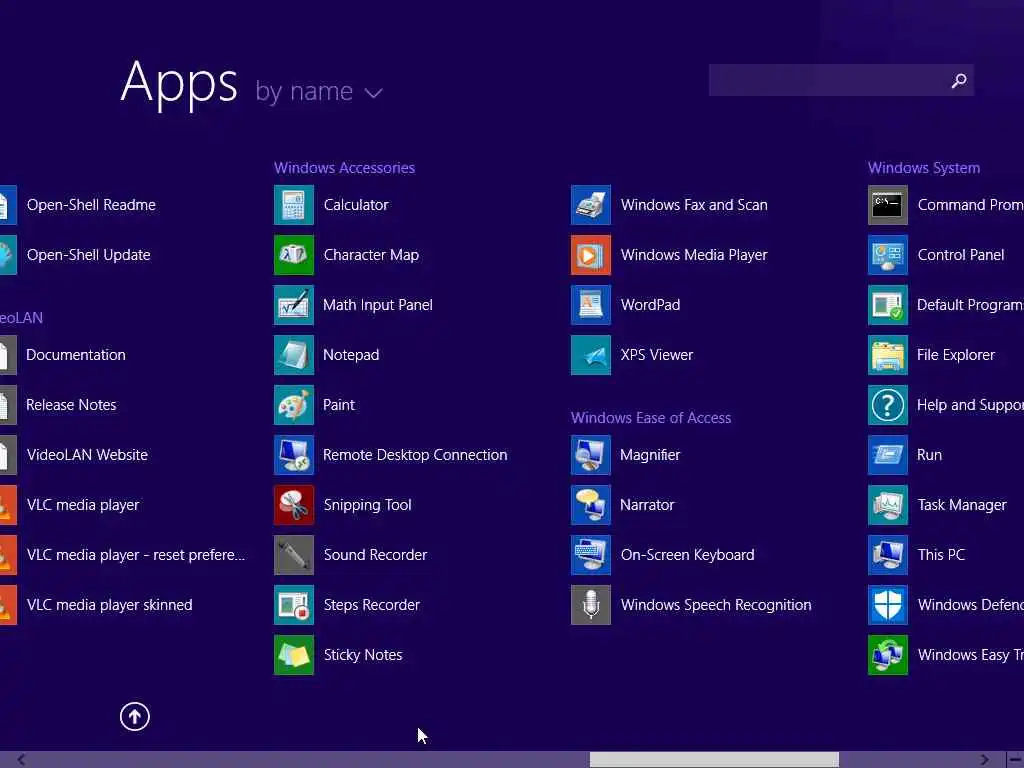Open the Control Panel icon
This screenshot has width=1024, height=768.
888,255
